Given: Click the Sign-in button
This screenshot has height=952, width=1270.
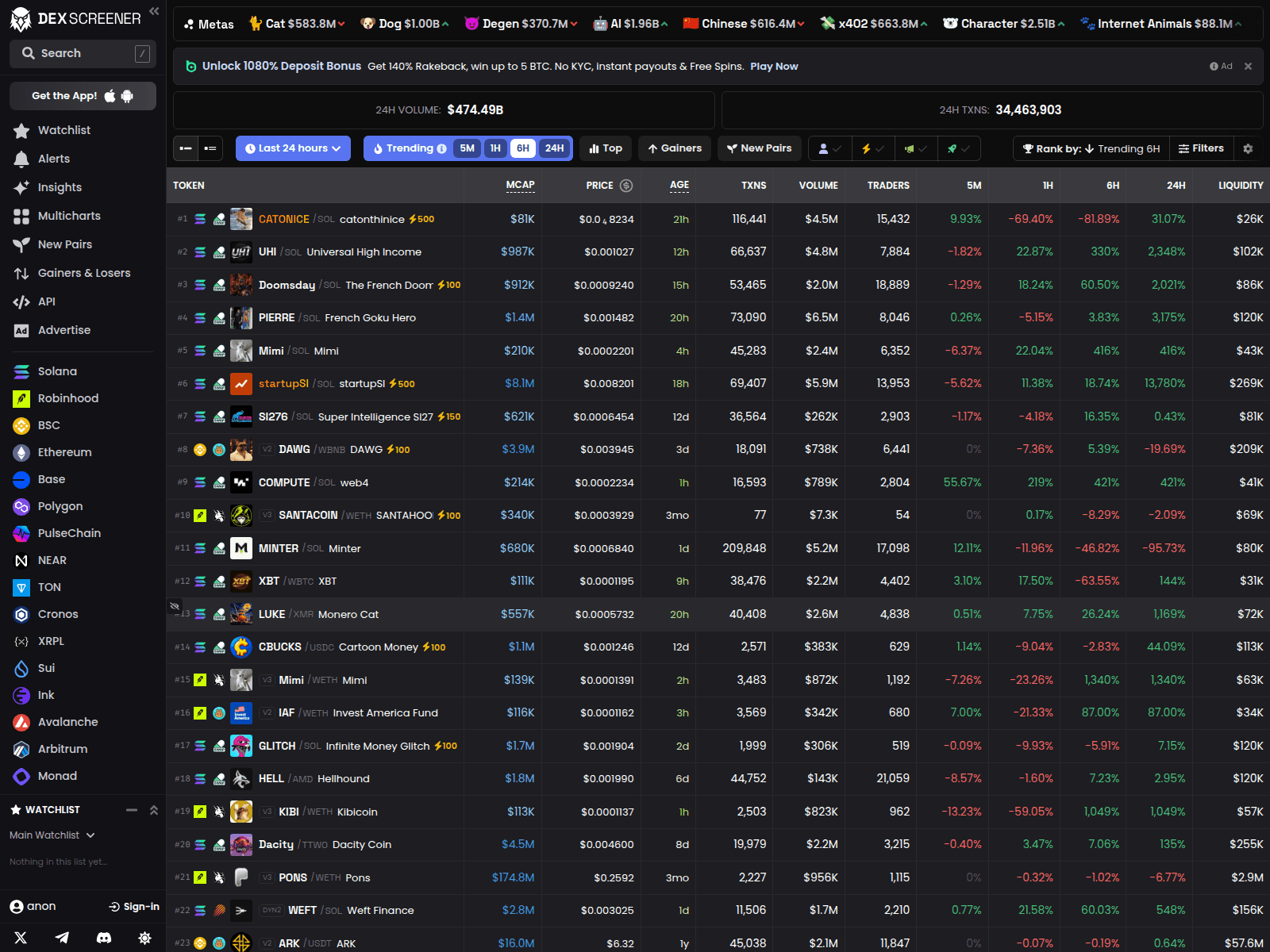Looking at the screenshot, I should (x=134, y=907).
